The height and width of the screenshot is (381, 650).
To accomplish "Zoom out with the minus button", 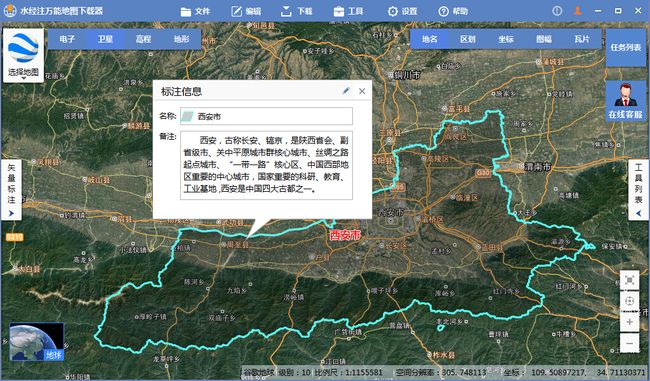I will pyautogui.click(x=629, y=344).
